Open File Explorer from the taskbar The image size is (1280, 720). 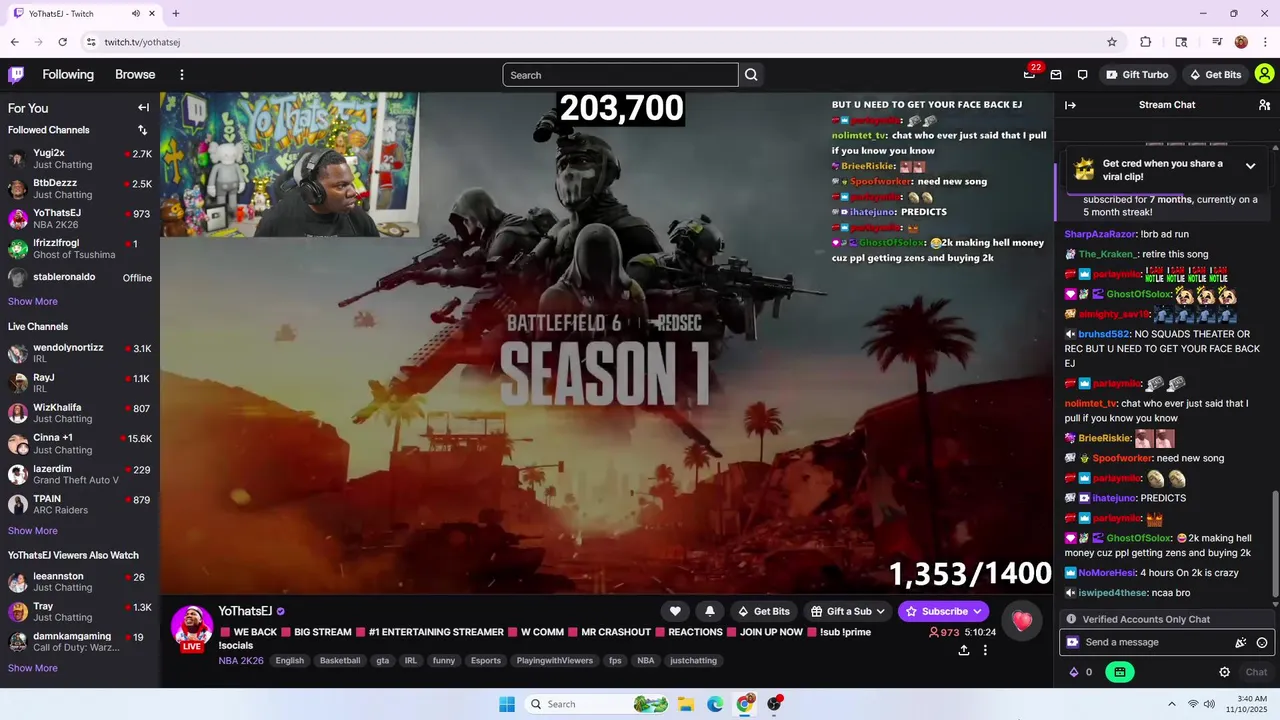click(x=686, y=704)
